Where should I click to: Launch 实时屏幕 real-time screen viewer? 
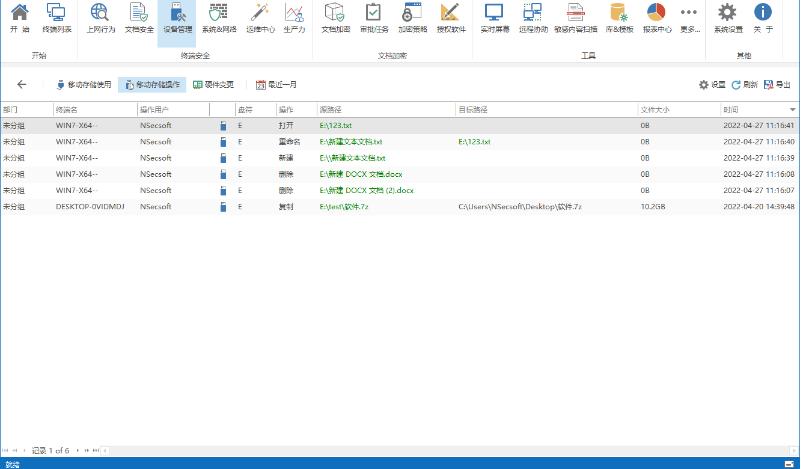(x=493, y=17)
